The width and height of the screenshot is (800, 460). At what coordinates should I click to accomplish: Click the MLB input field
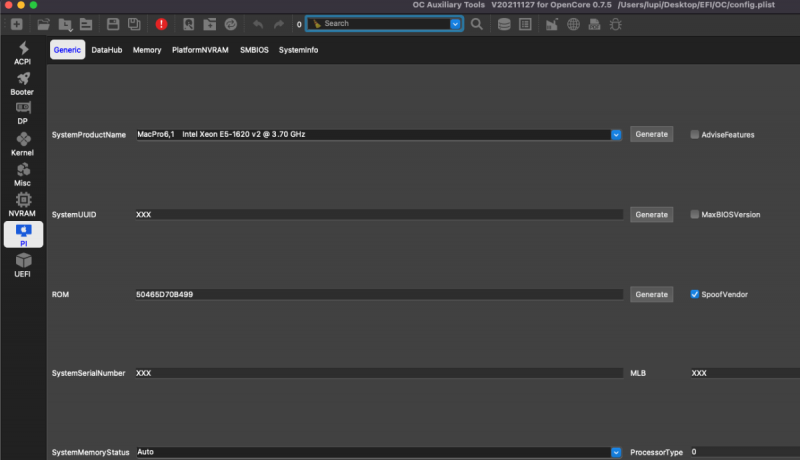click(x=745, y=373)
